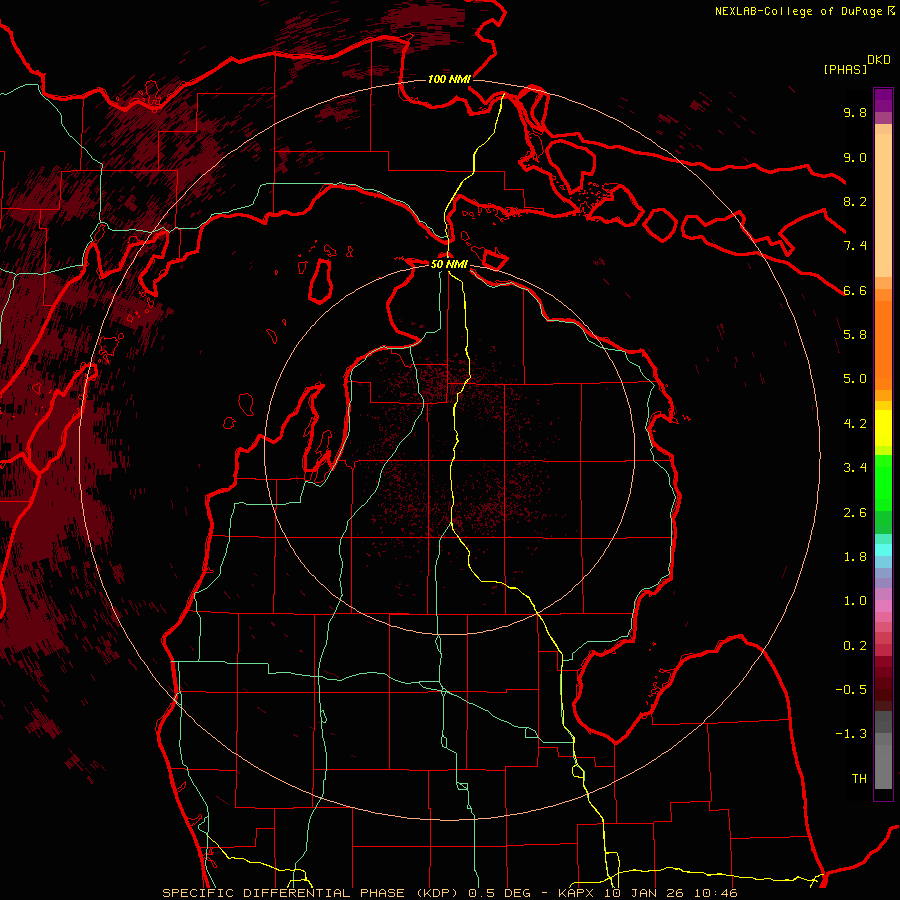The width and height of the screenshot is (900, 900).
Task: Click the TH threshold label
Action: click(859, 779)
